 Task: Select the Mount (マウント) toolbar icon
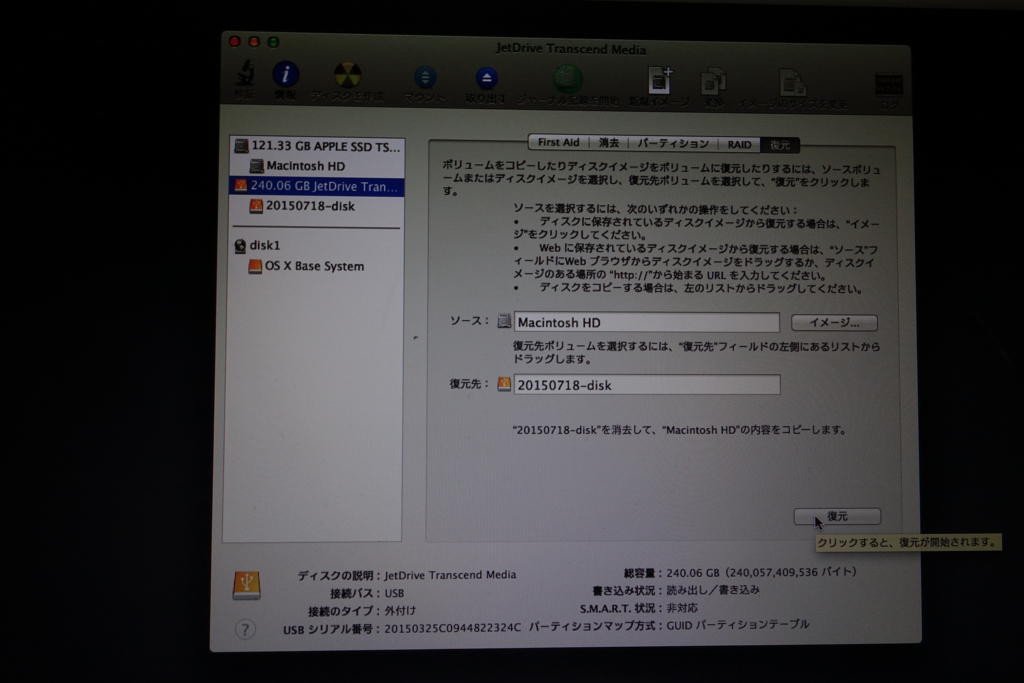[424, 78]
